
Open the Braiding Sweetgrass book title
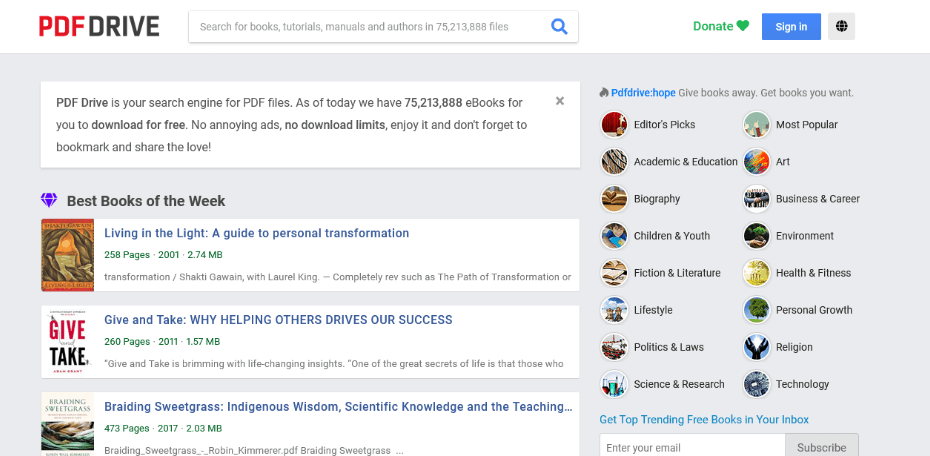[x=338, y=407]
